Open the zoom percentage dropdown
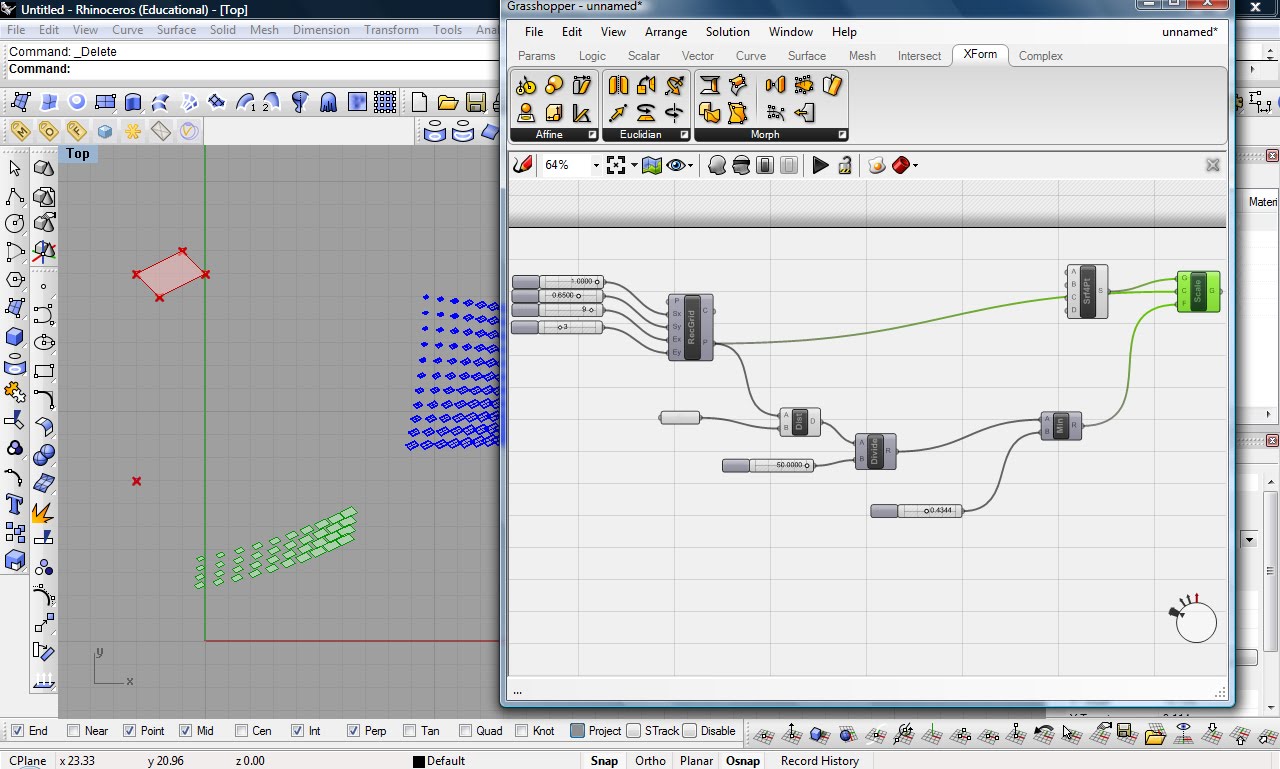The width and height of the screenshot is (1280, 769). tap(597, 165)
